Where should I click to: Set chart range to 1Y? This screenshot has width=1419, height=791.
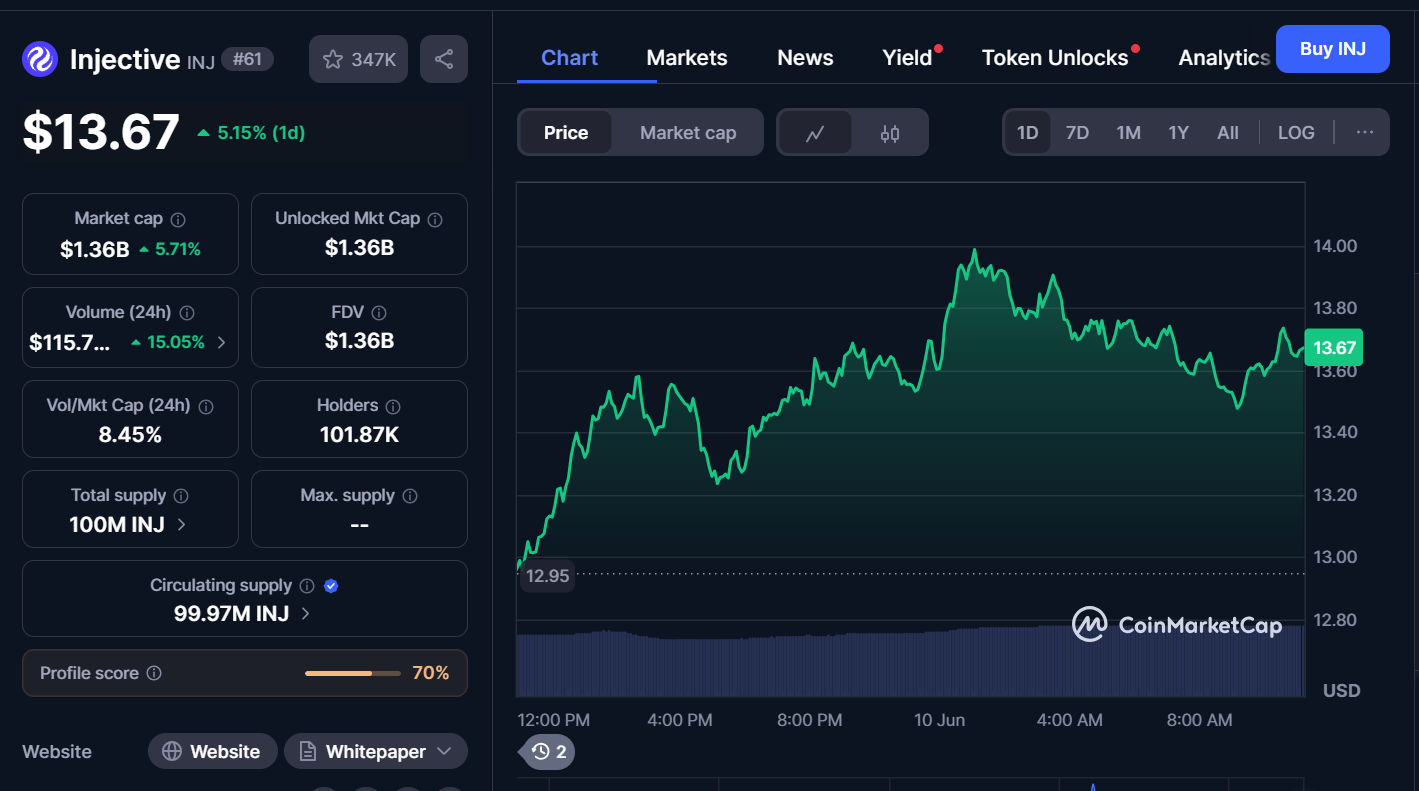[1178, 133]
